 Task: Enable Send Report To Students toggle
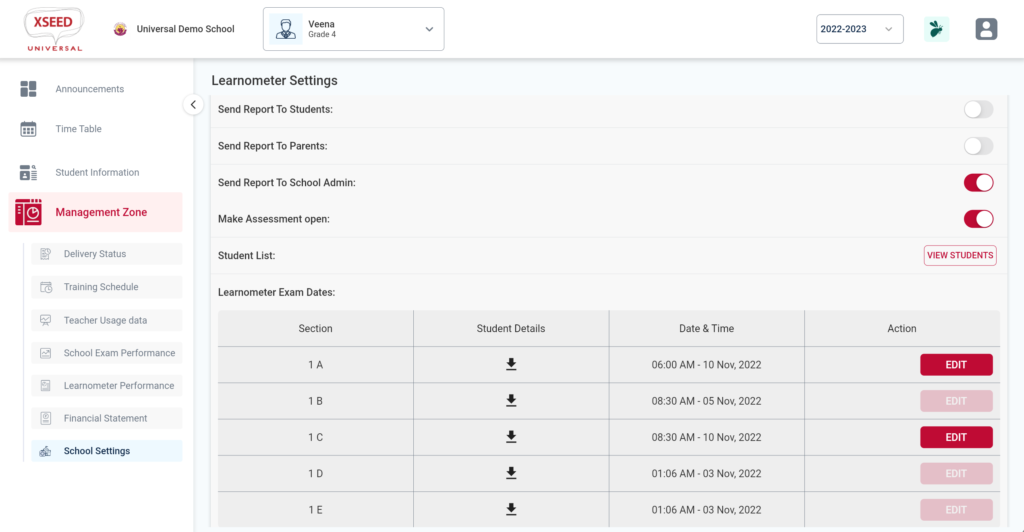click(978, 109)
